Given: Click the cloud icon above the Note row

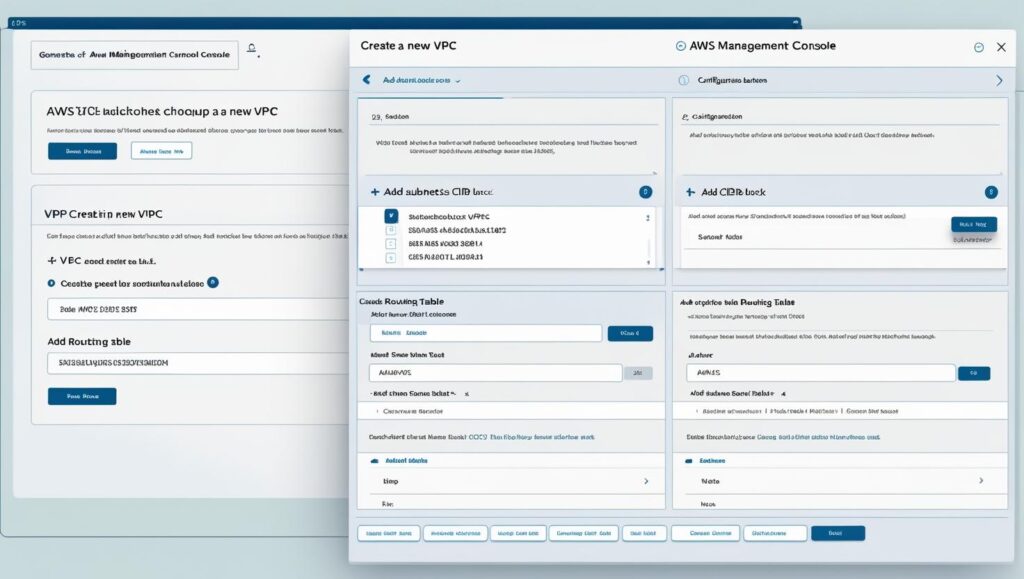Looking at the screenshot, I should [x=688, y=461].
